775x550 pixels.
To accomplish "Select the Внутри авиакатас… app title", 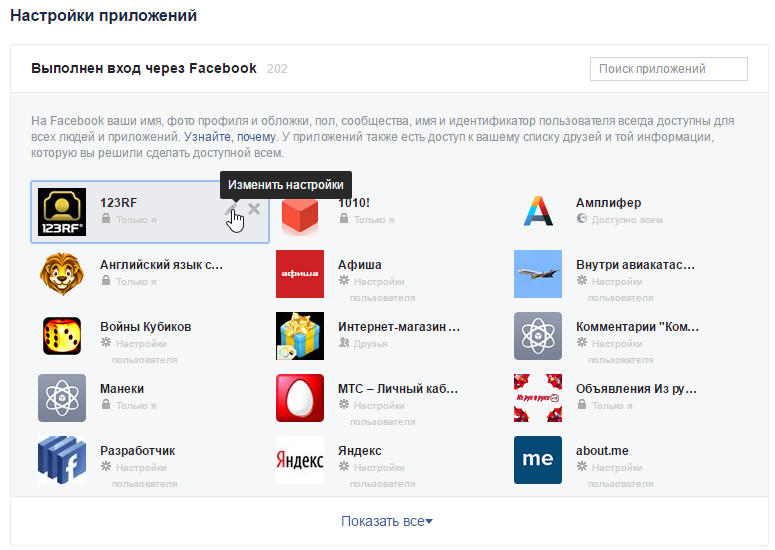I will tap(636, 265).
